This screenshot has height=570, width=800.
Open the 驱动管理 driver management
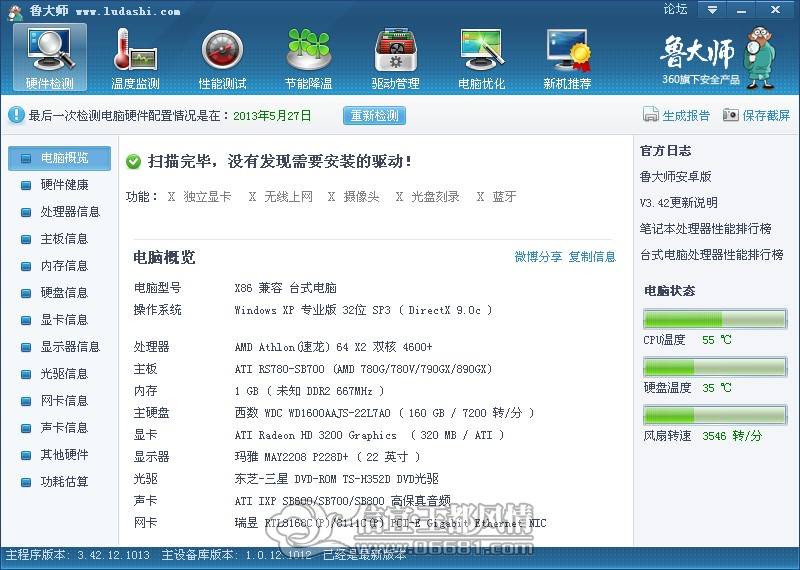coord(395,58)
